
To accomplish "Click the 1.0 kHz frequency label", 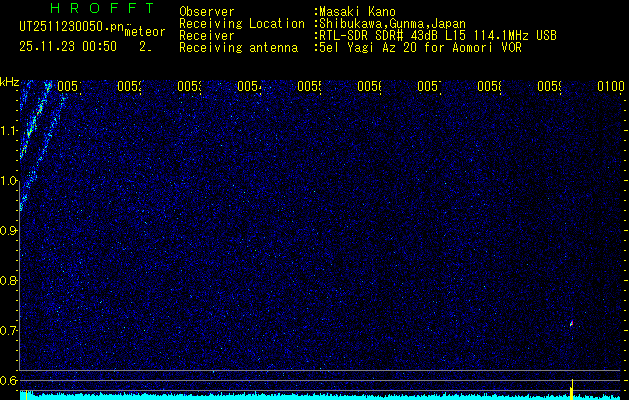I will 10,181.
